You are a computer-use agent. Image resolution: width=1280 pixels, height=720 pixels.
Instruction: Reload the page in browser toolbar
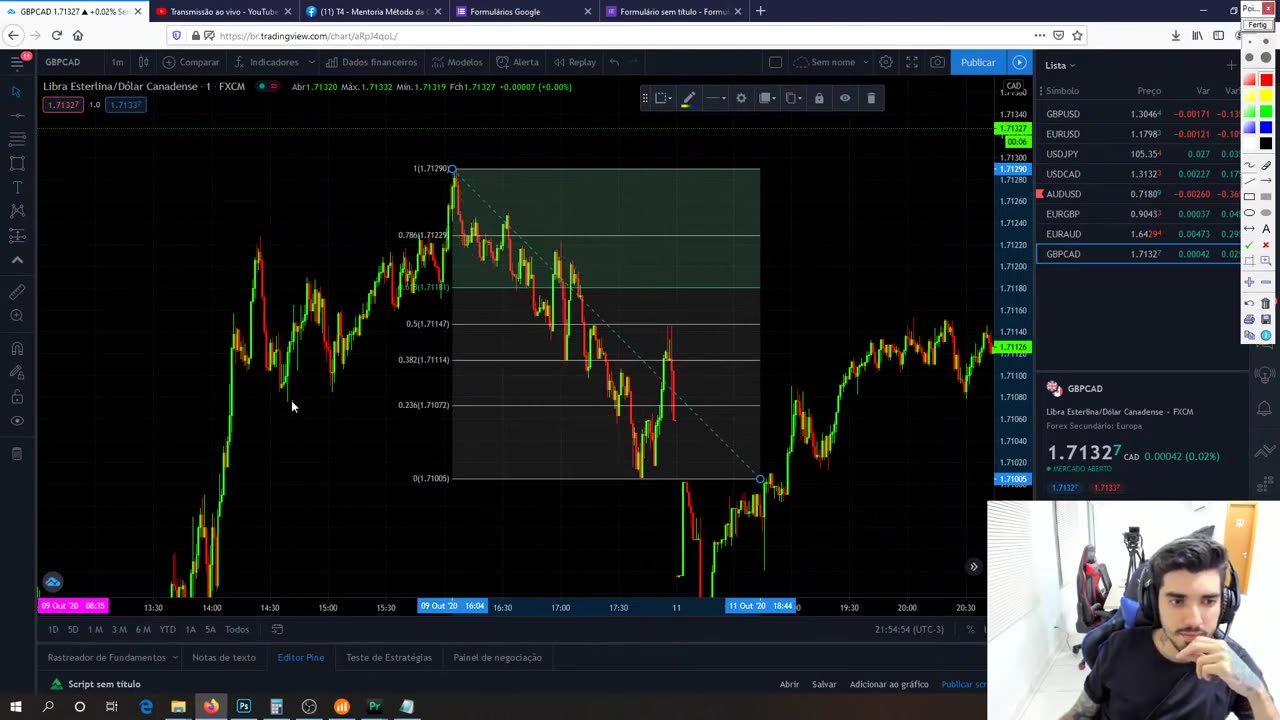[56, 35]
